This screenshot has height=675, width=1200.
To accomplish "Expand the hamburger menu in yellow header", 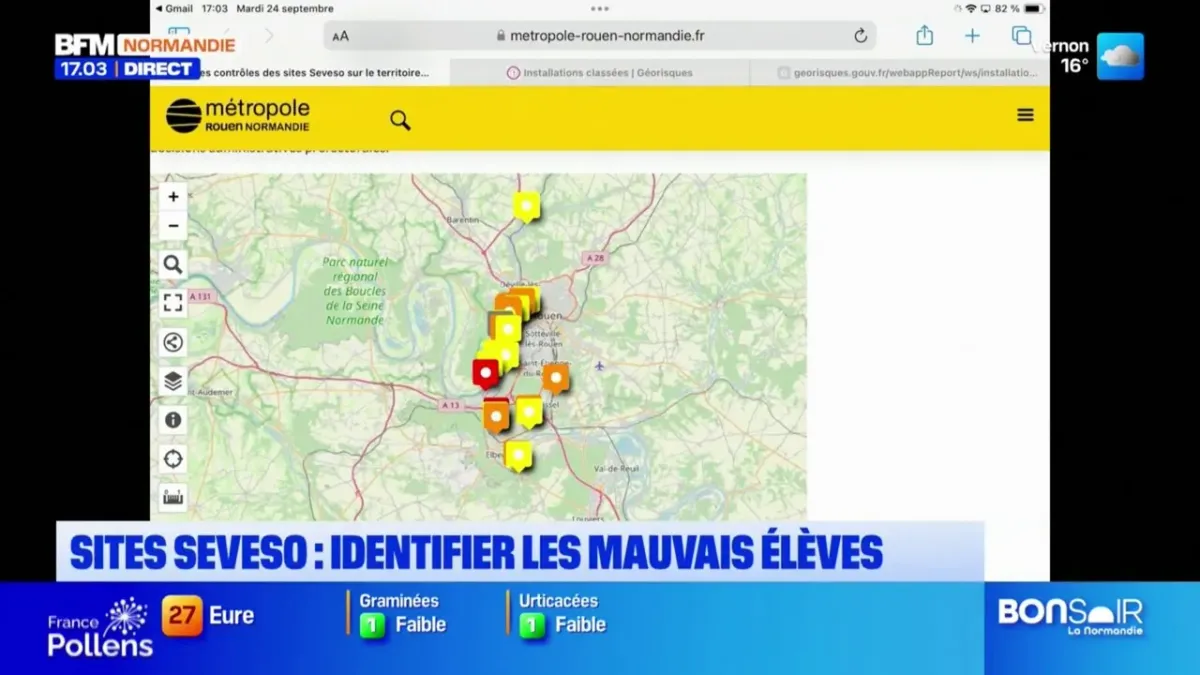I will [x=1025, y=115].
